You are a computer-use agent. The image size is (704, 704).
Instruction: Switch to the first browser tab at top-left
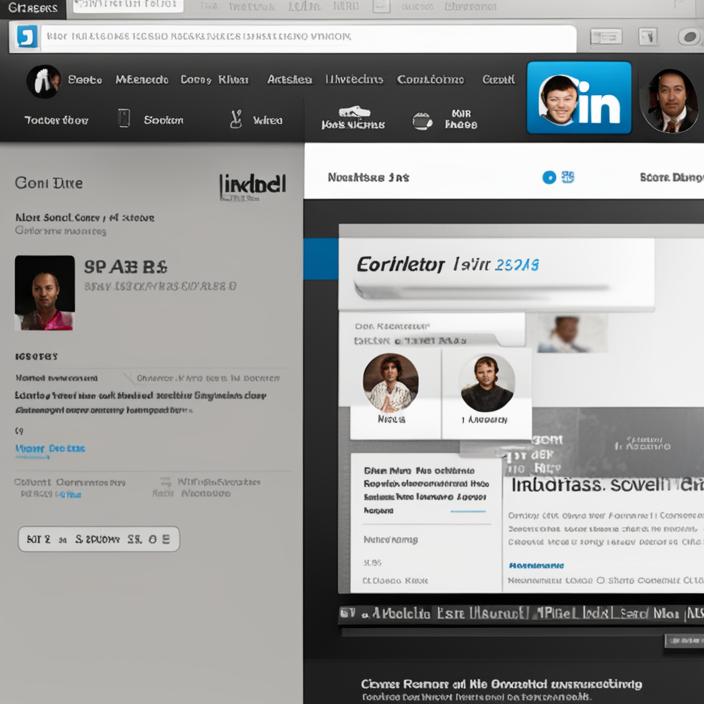click(x=32, y=8)
